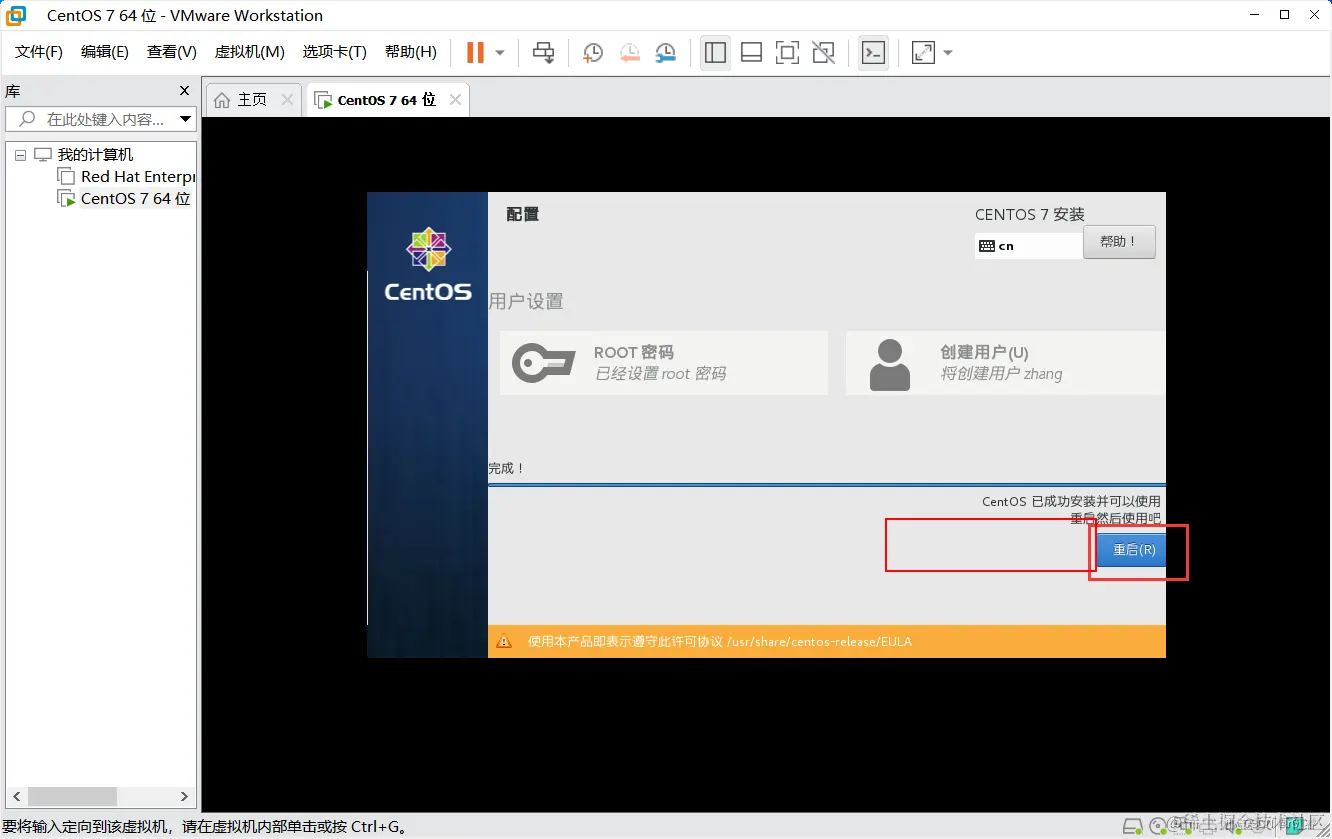Click the CENTOS 7 安装 title text
This screenshot has height=839, width=1332.
point(1030,215)
